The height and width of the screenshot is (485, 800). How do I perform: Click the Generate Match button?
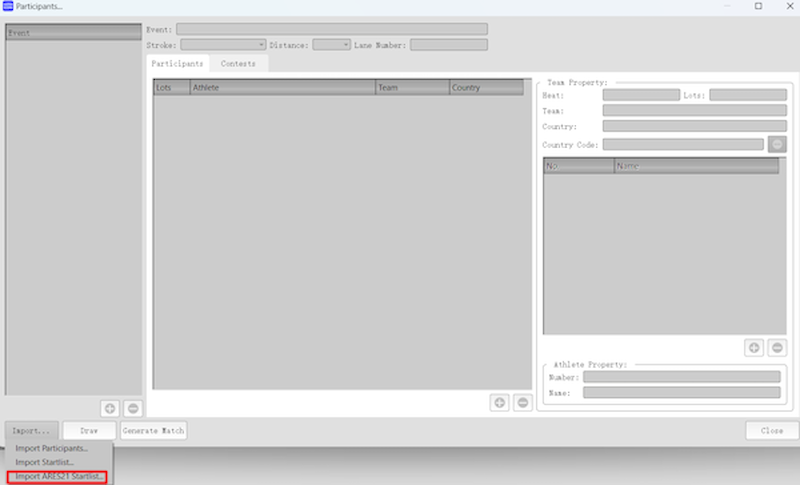[x=153, y=431]
